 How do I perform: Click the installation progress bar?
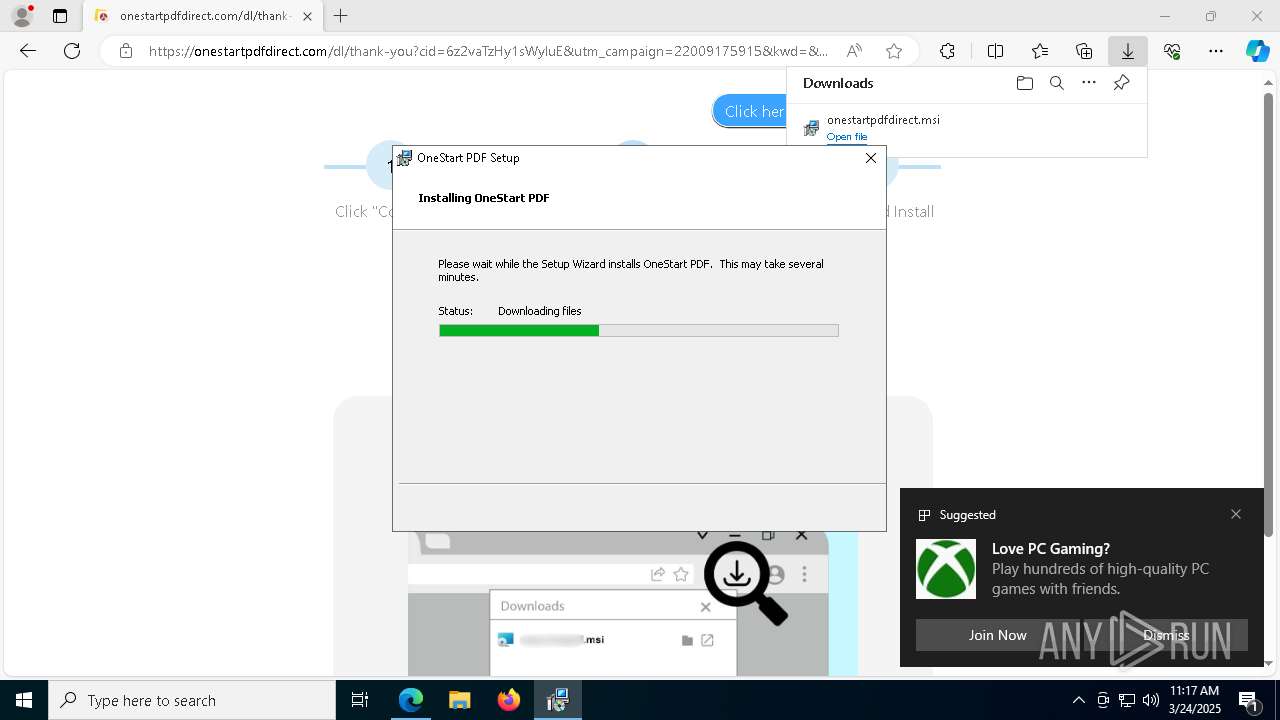click(638, 331)
